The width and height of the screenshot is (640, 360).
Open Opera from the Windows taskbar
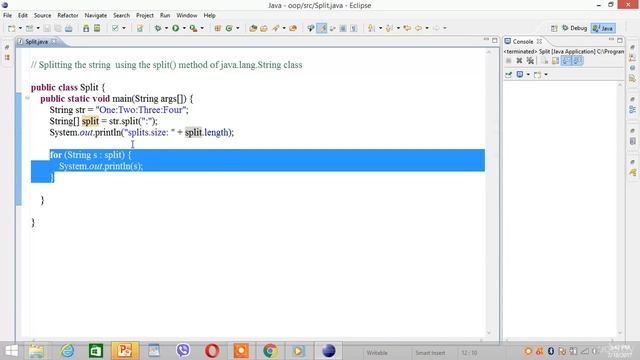(x=212, y=351)
